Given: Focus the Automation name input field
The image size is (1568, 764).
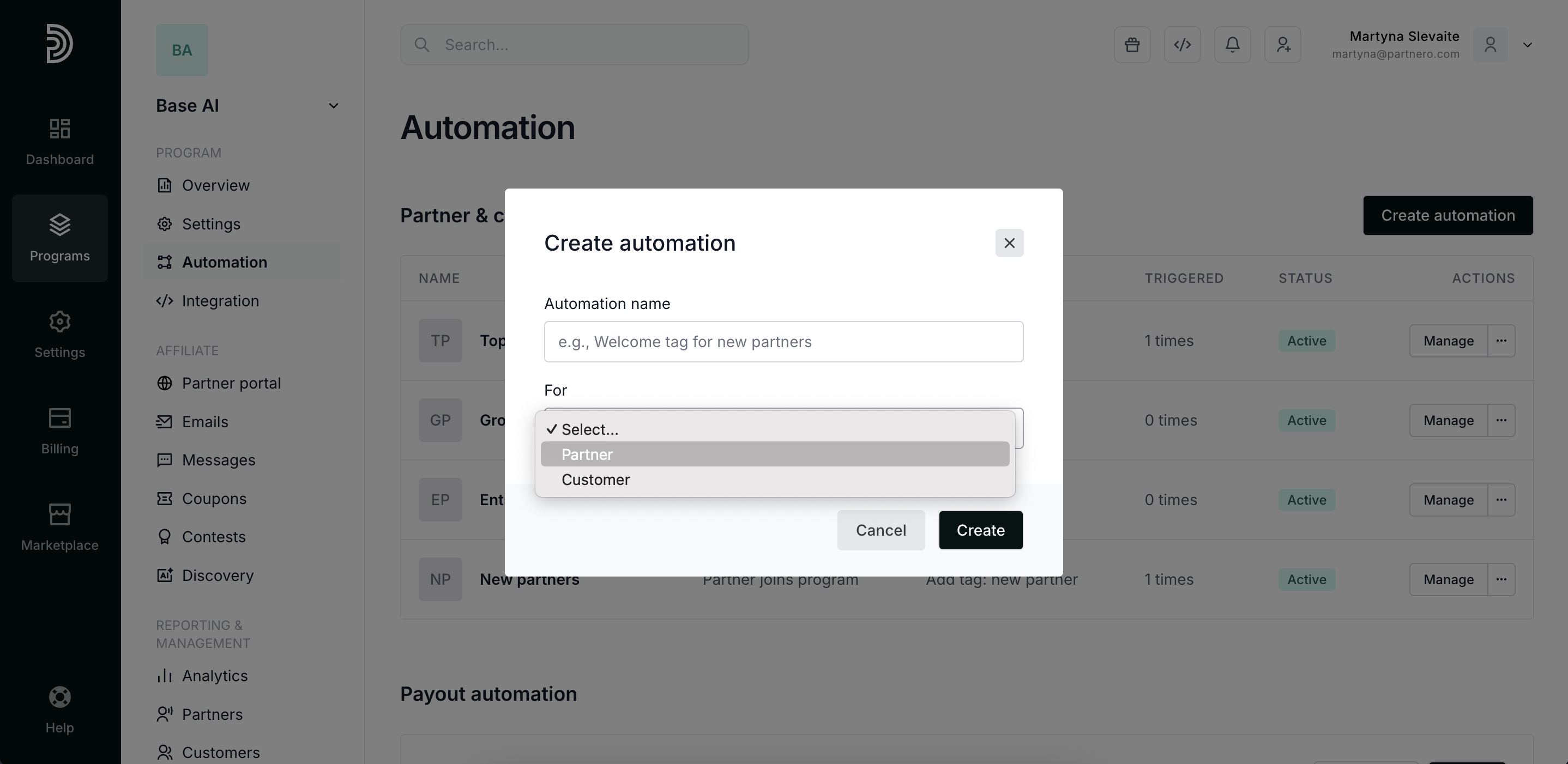Looking at the screenshot, I should tap(783, 342).
